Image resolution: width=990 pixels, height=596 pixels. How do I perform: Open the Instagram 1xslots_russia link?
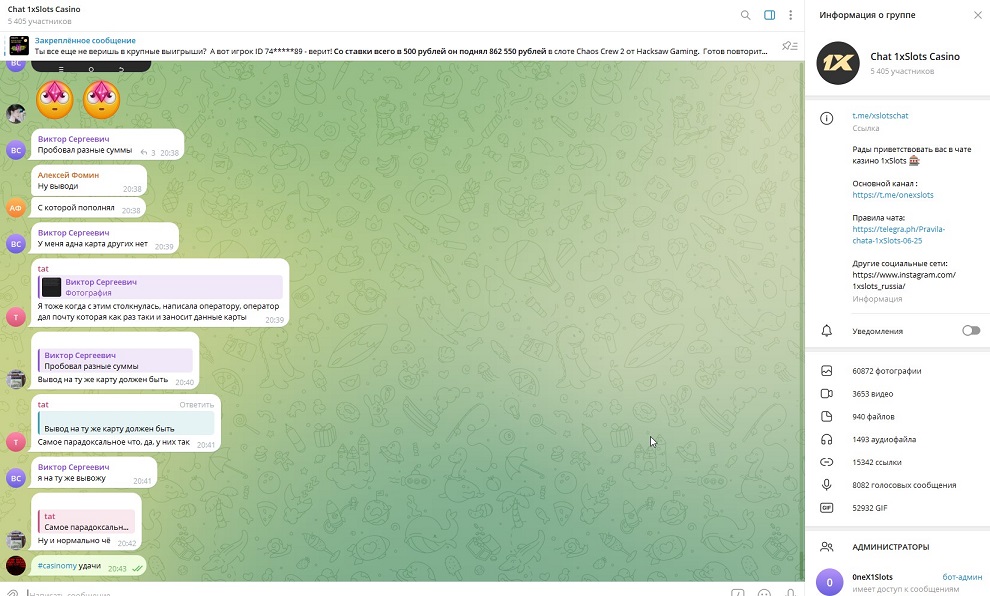coord(904,280)
